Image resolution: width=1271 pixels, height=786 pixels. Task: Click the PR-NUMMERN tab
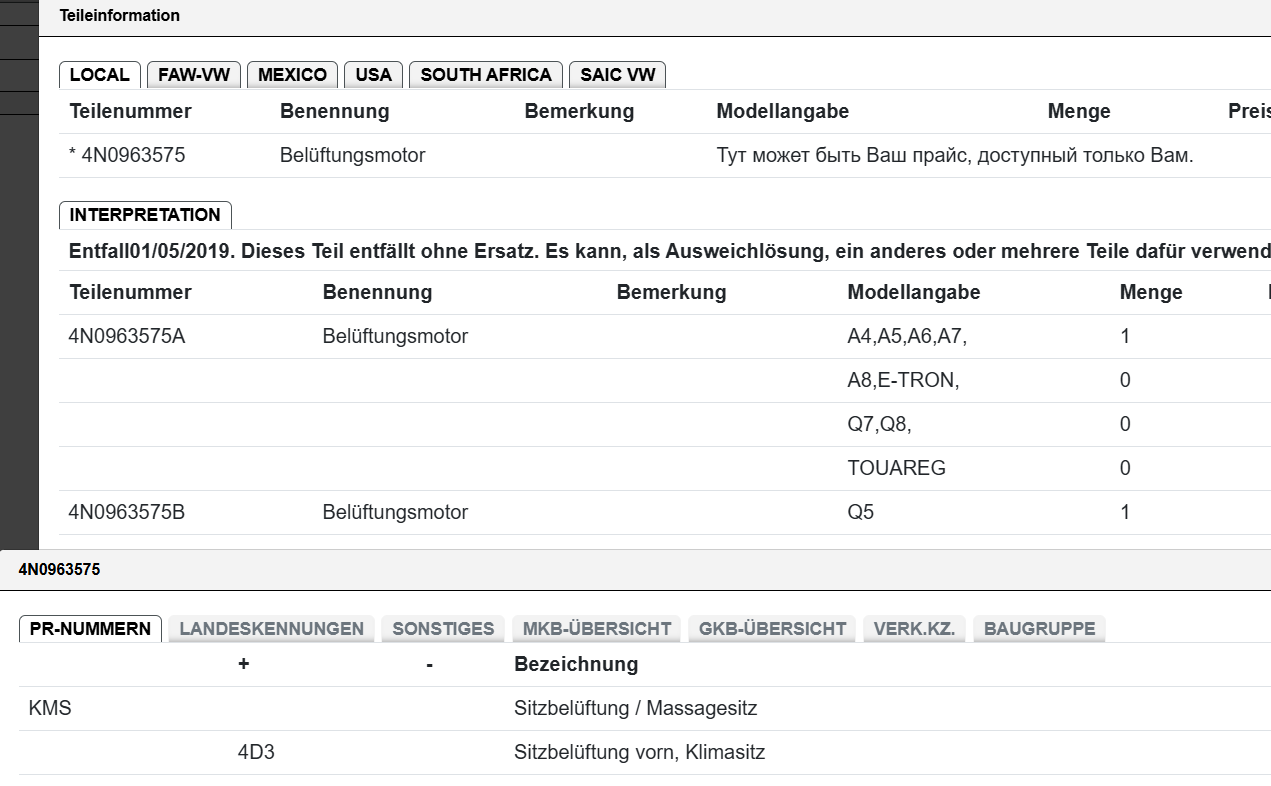click(90, 628)
